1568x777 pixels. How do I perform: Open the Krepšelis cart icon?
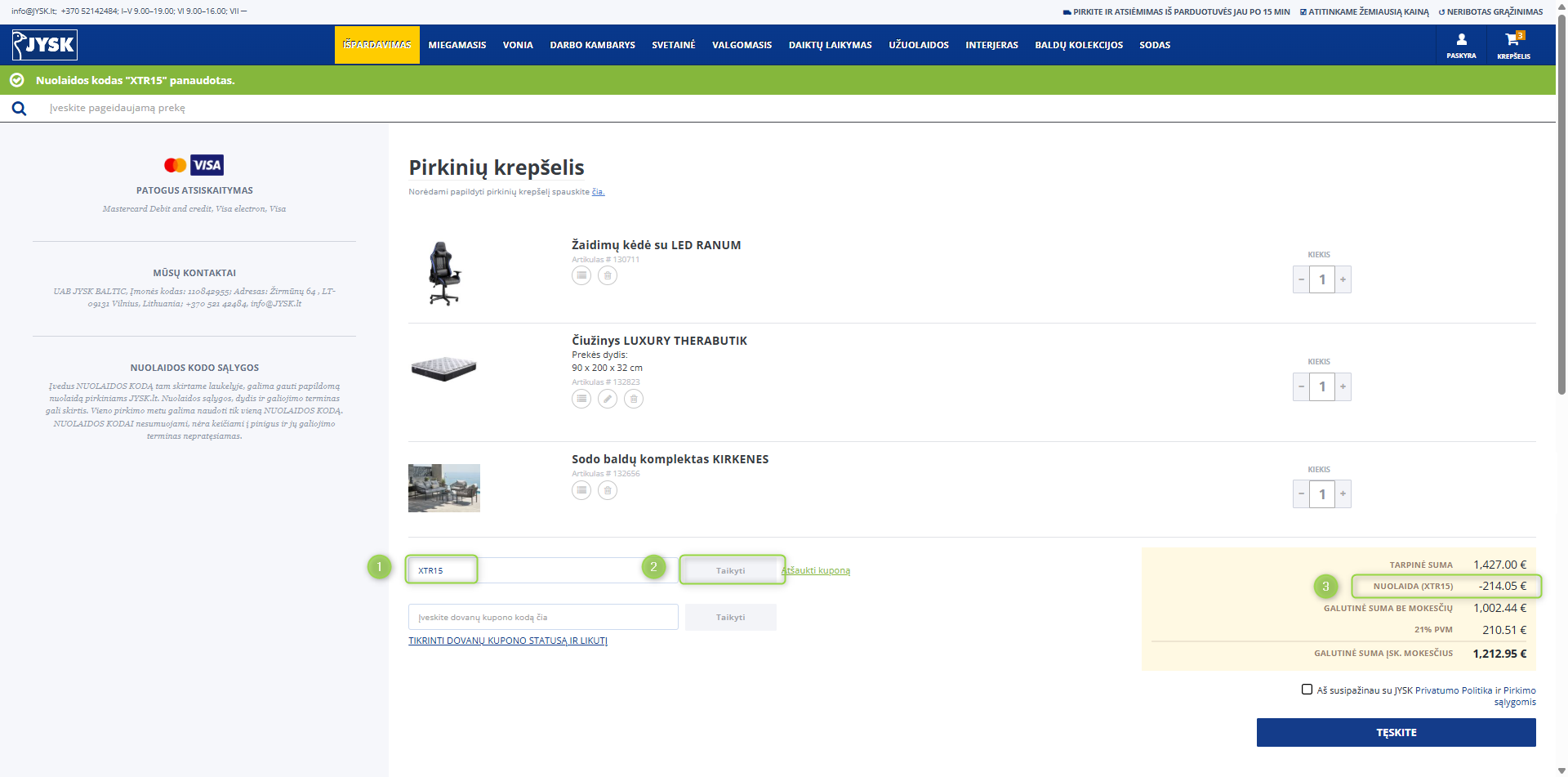coord(1513,45)
